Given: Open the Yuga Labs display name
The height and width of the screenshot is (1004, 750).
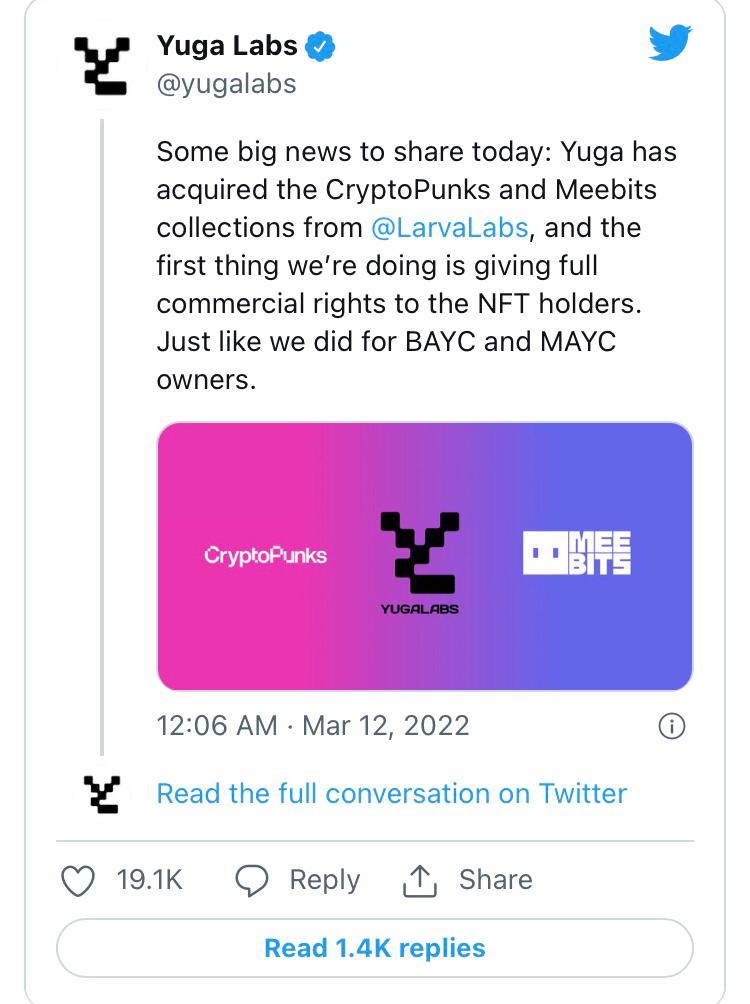Looking at the screenshot, I should [227, 46].
